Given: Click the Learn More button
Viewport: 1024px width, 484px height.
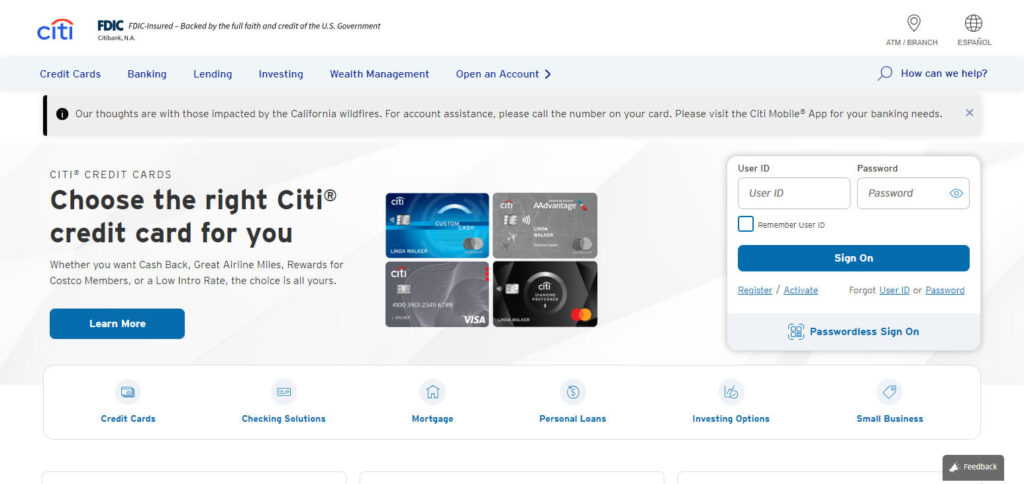Looking at the screenshot, I should tap(117, 324).
